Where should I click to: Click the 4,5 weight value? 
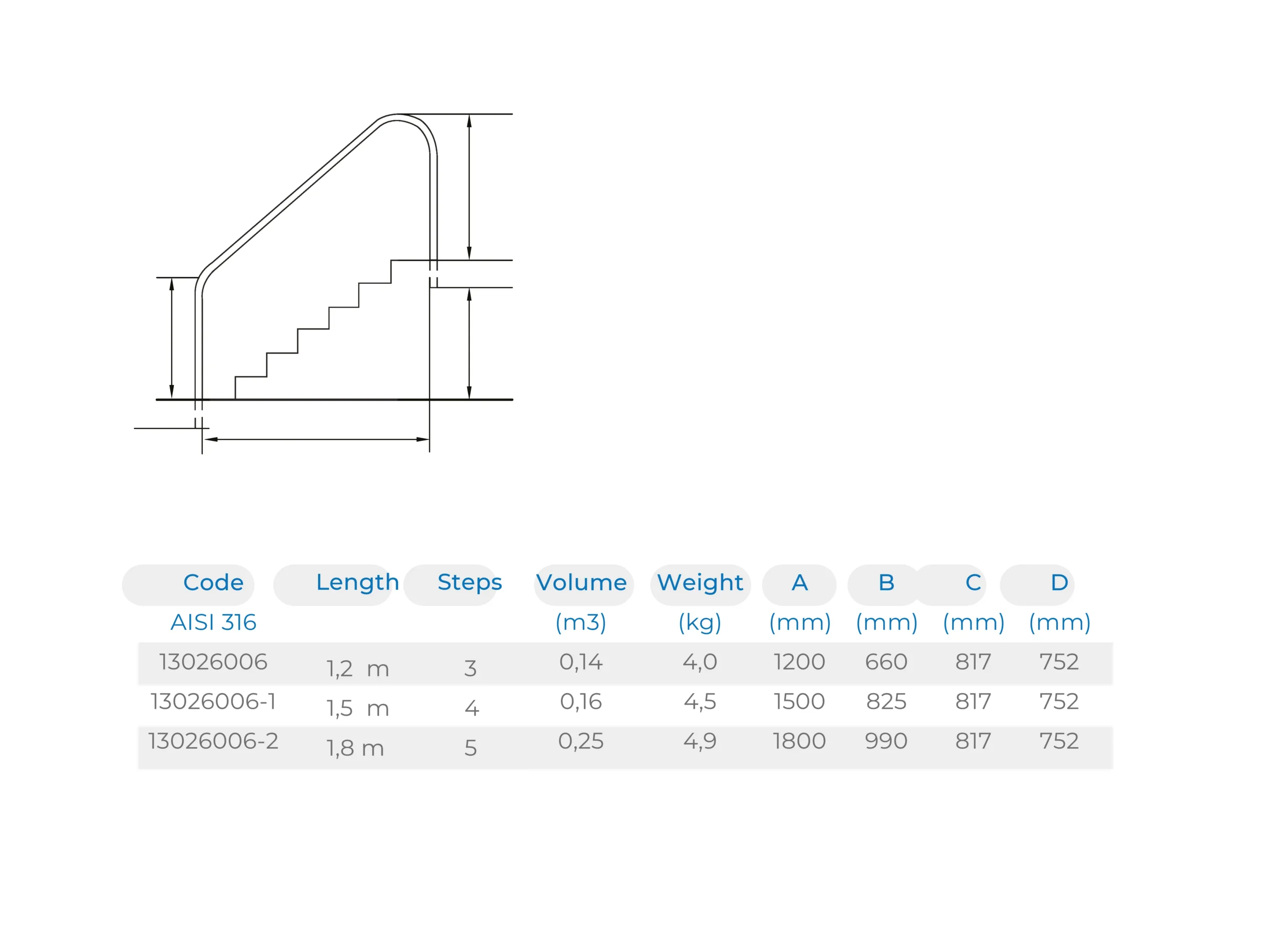[699, 701]
